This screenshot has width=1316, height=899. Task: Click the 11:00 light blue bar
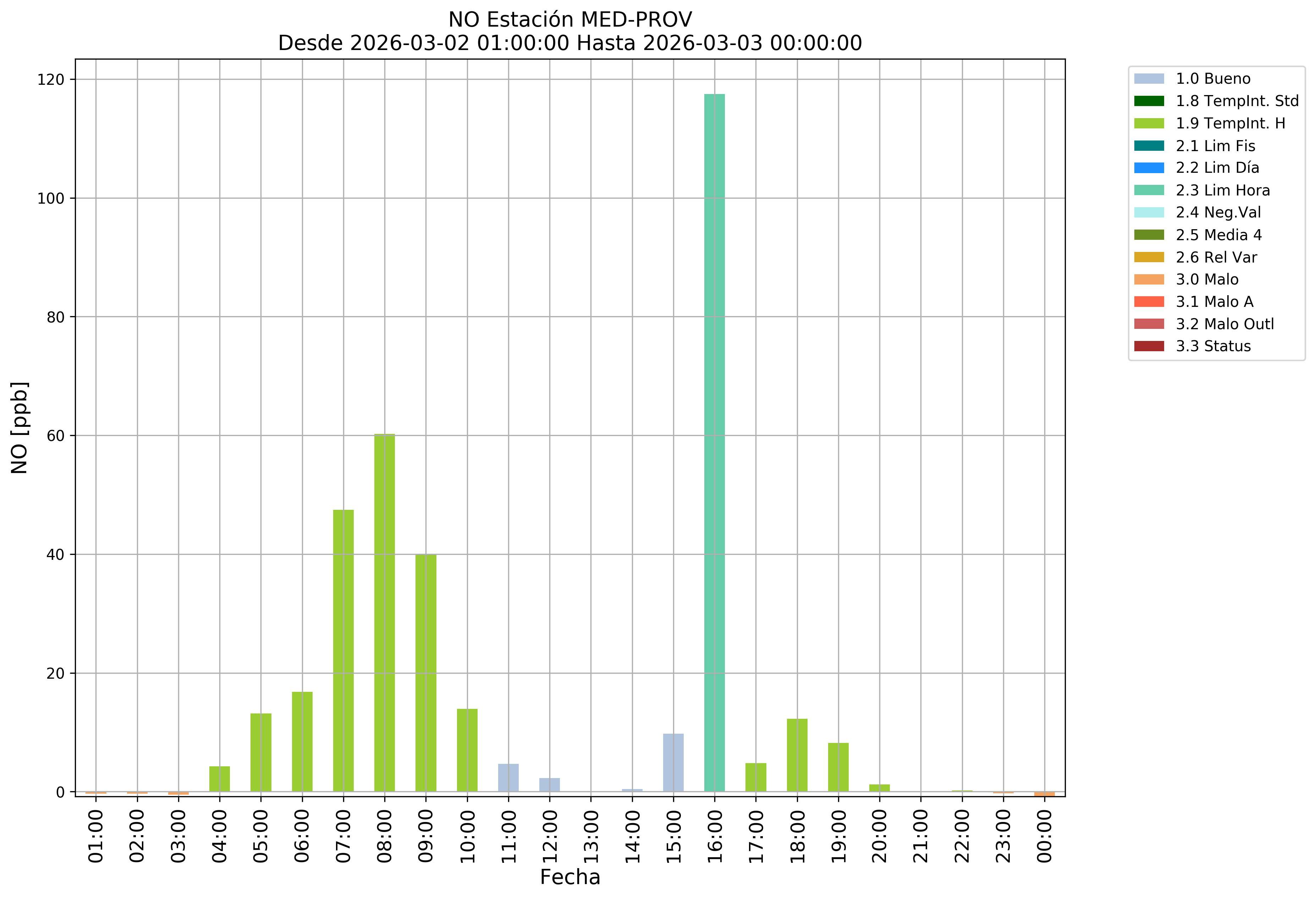[x=508, y=777]
